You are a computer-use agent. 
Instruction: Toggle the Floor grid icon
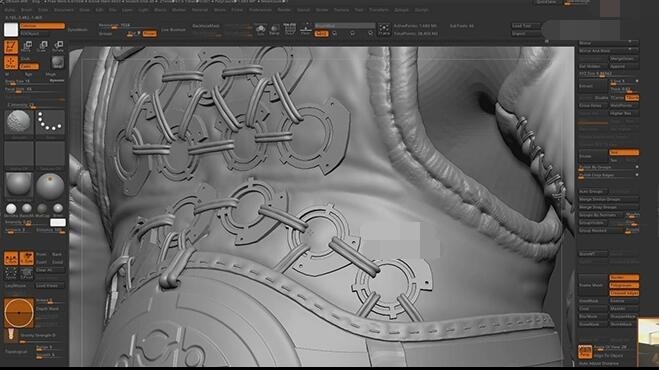click(306, 29)
